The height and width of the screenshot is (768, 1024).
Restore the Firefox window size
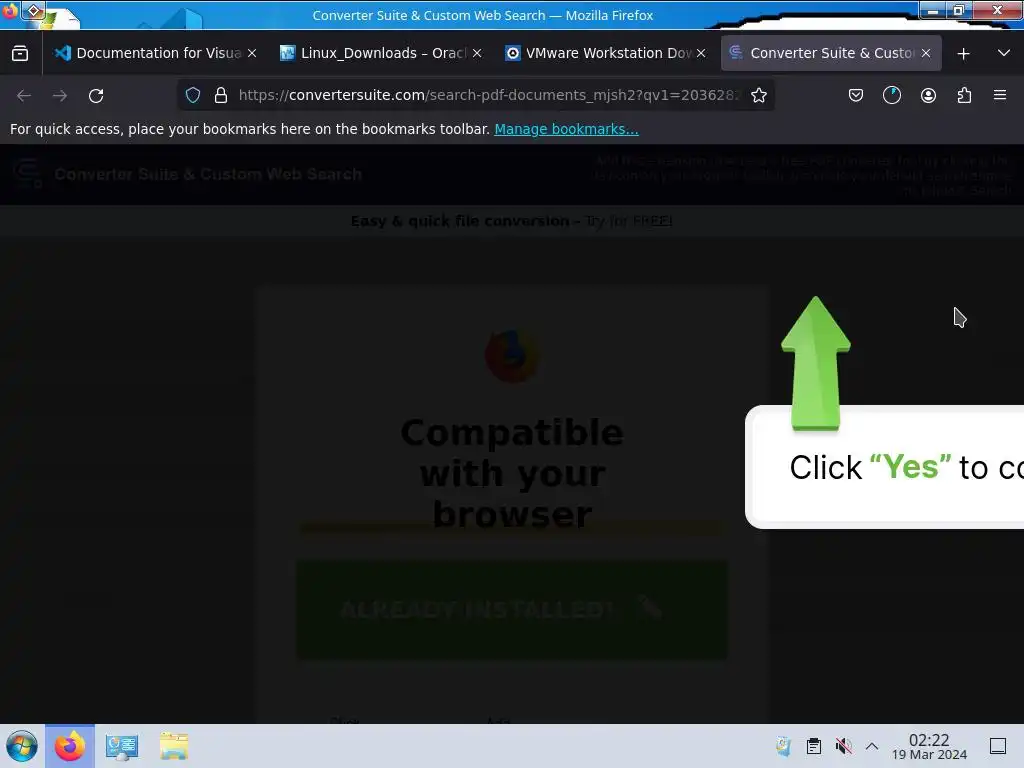[x=958, y=10]
